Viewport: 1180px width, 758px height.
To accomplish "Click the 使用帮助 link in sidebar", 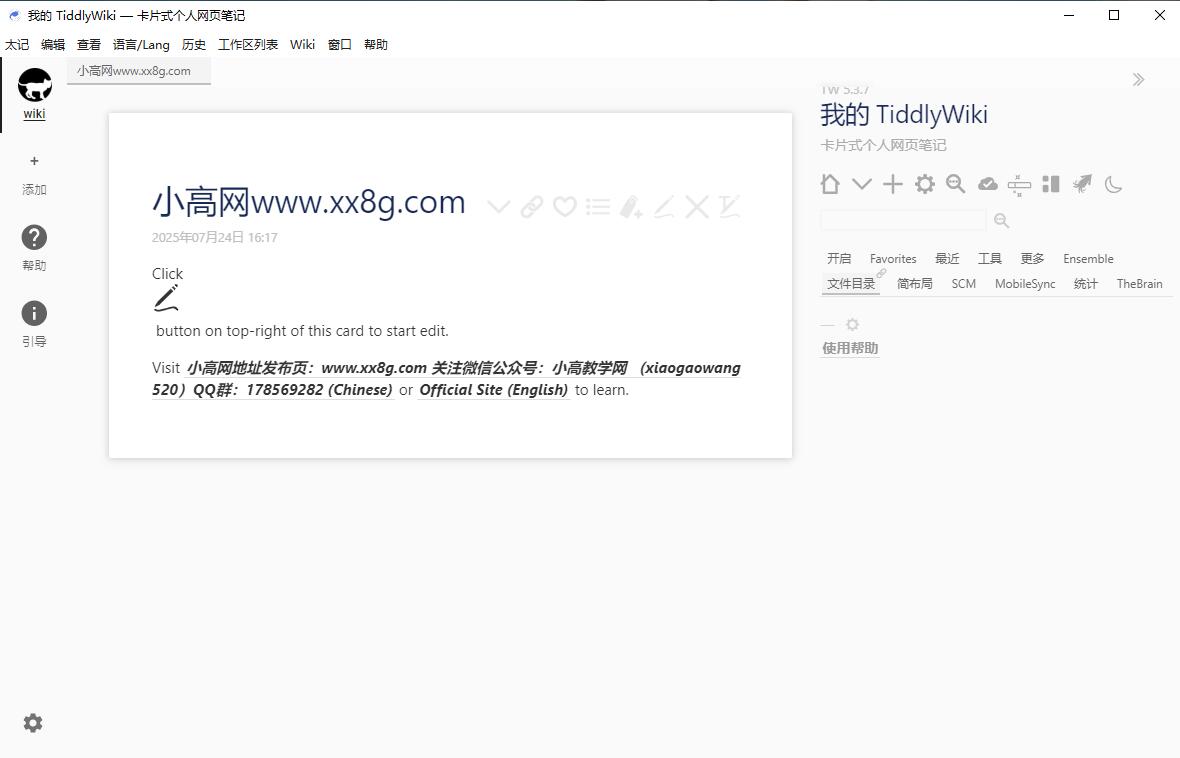I will (850, 348).
